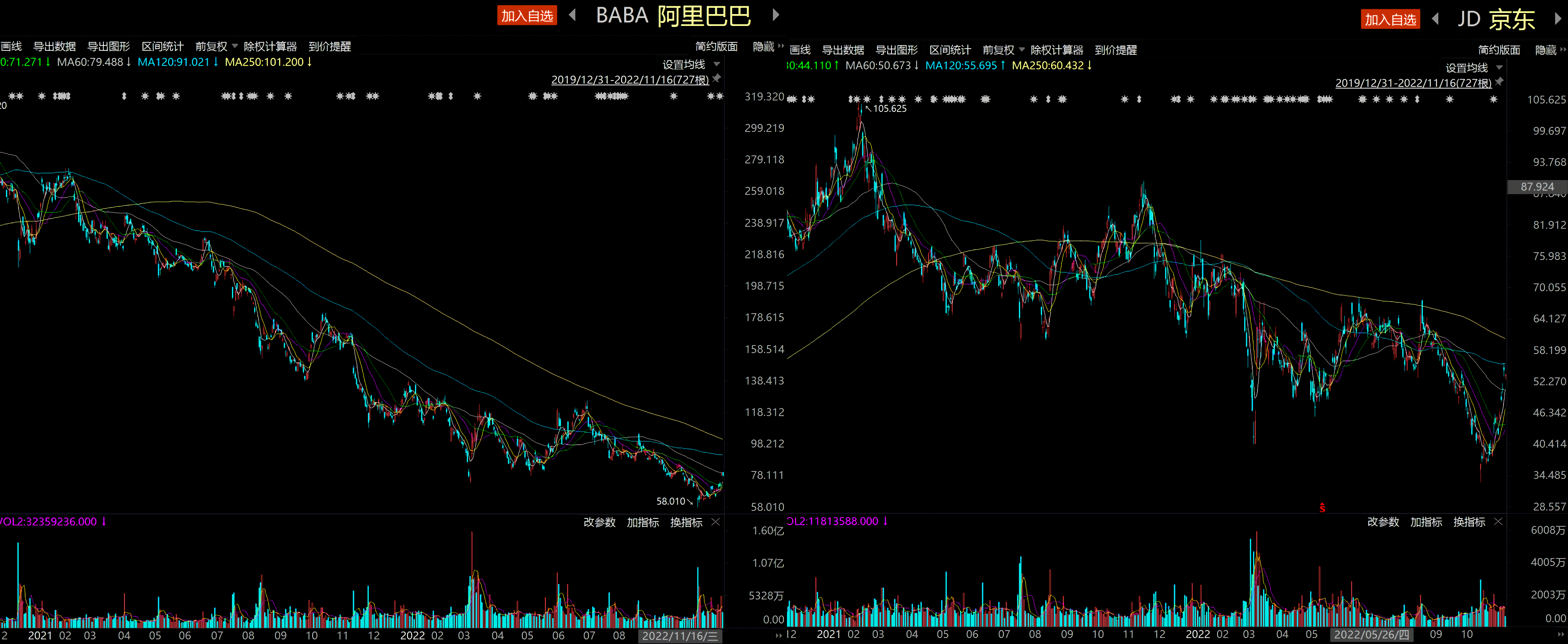Screen dimensions: 1568x644
Task: Pin the BABA chart date range
Action: tap(717, 79)
